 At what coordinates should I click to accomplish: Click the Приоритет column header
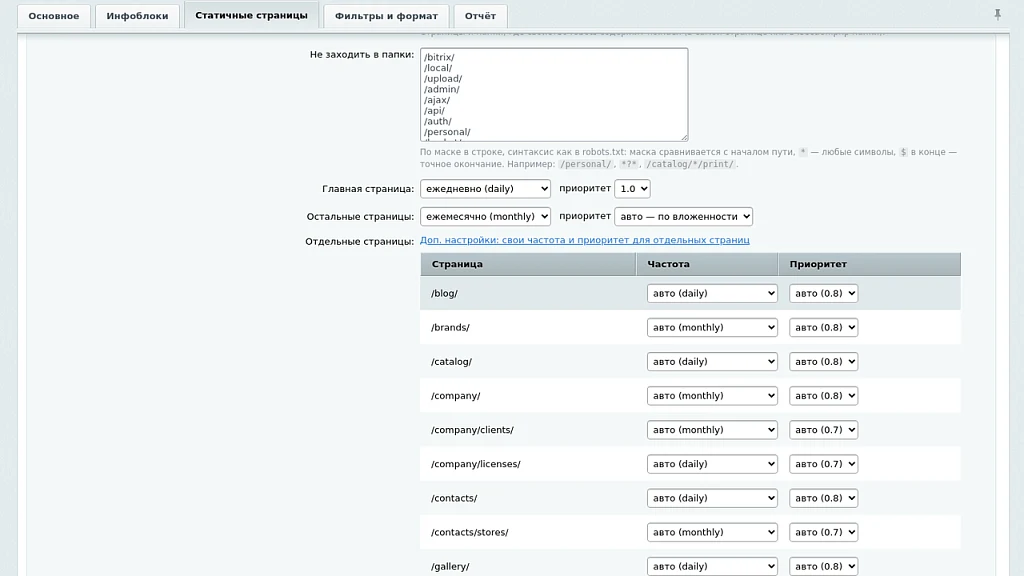tap(870, 264)
